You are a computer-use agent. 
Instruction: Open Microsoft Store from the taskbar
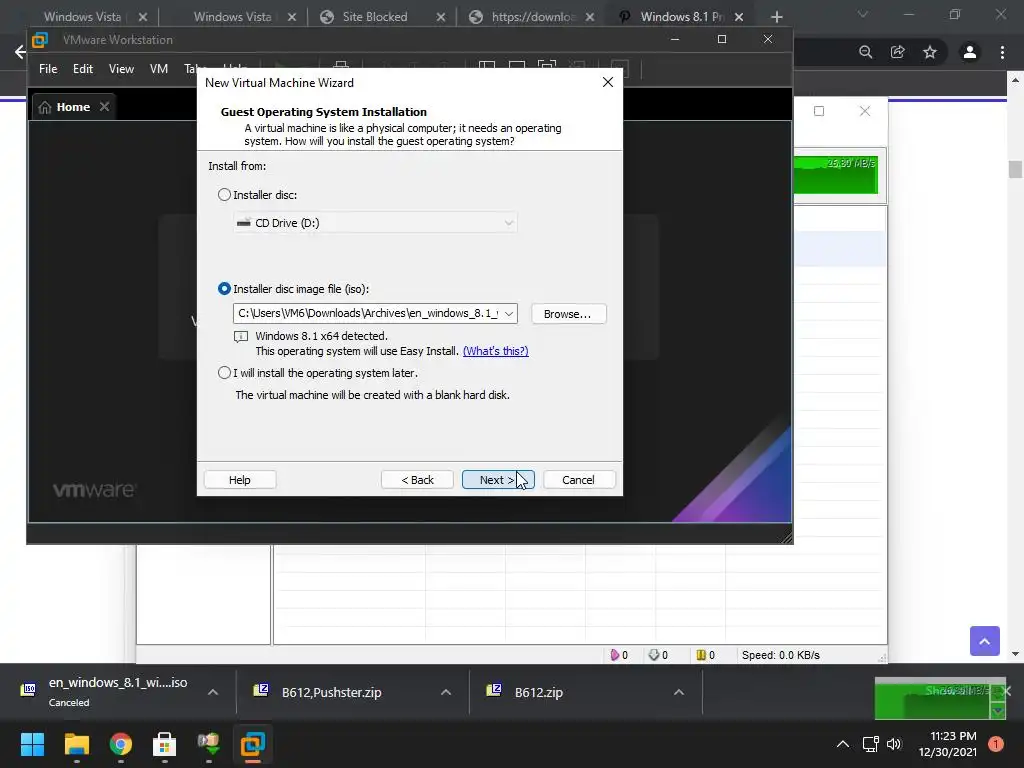[x=165, y=744]
